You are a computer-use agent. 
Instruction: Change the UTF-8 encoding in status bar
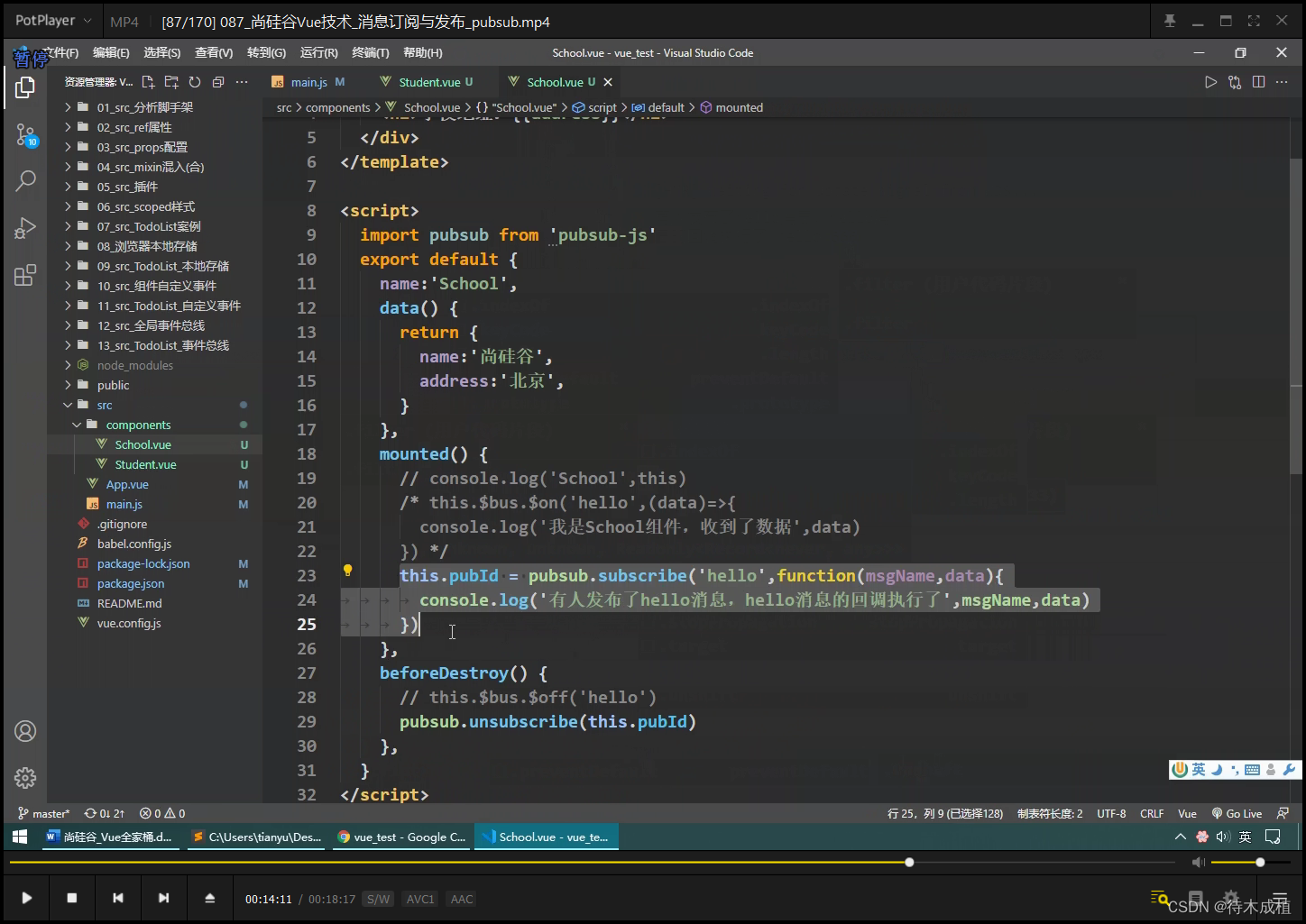pos(1111,813)
